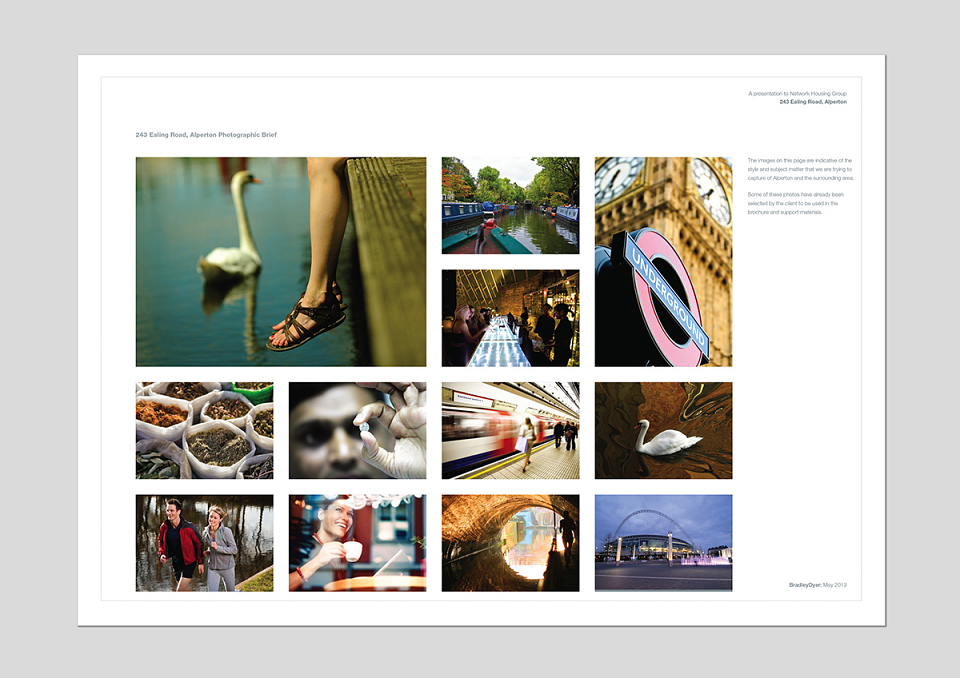Select the Underground sign Big Ben photo
The image size is (960, 678).
tap(664, 262)
